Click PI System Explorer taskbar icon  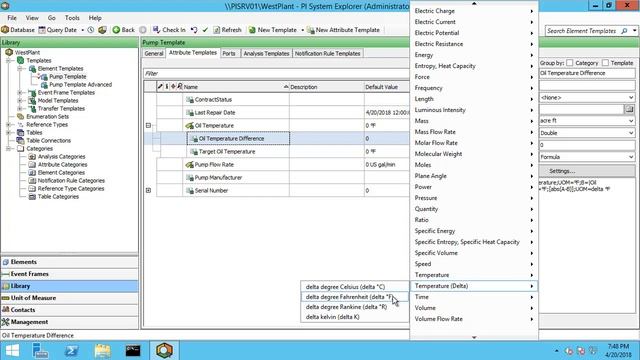click(164, 351)
